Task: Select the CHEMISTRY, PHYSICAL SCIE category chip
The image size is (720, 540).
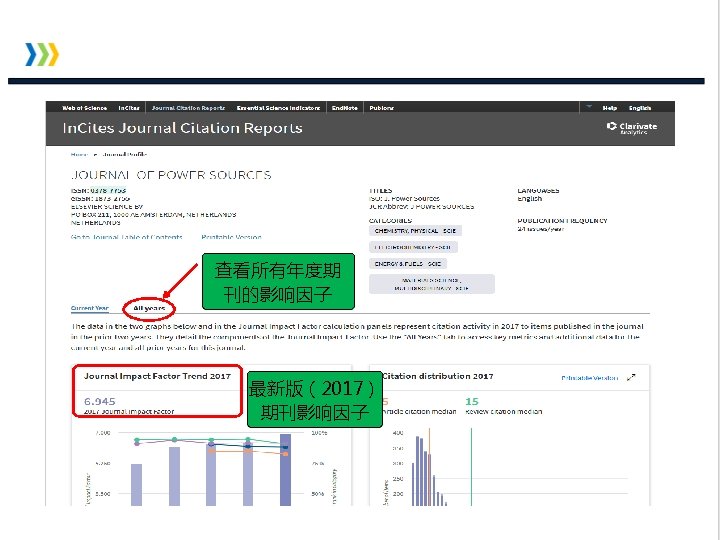Action: pyautogui.click(x=415, y=231)
